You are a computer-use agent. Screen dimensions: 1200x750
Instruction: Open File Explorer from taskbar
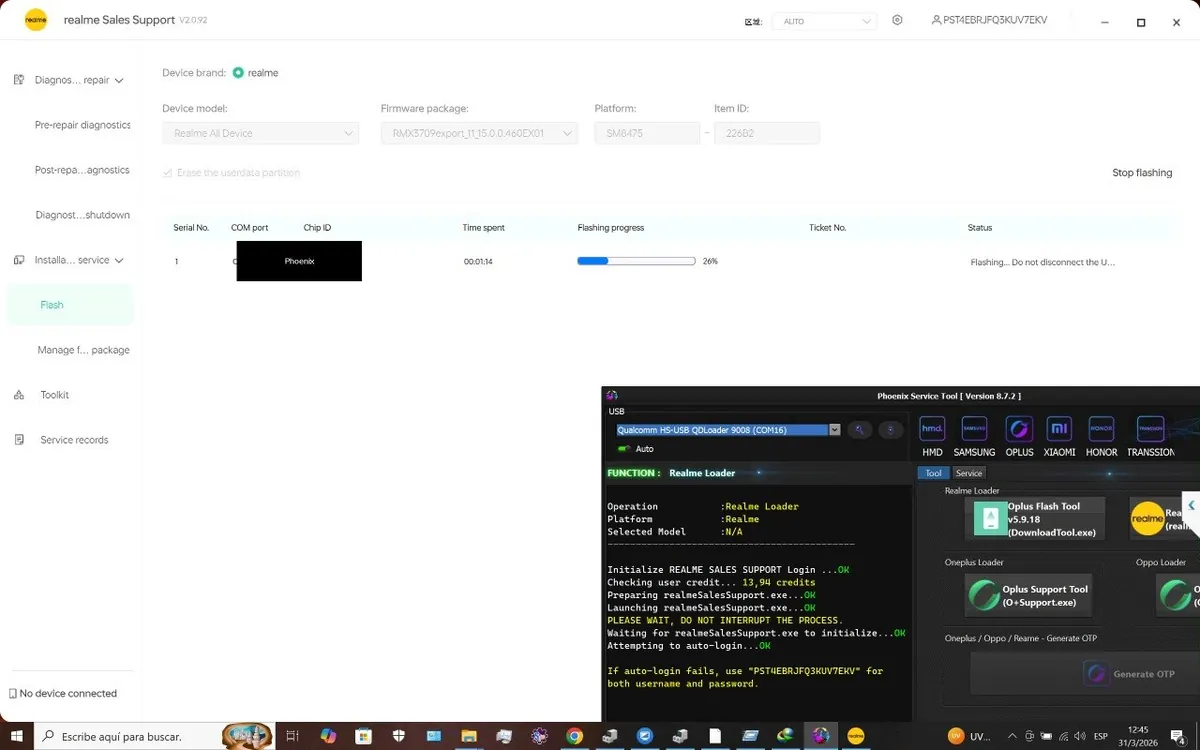tap(468, 736)
